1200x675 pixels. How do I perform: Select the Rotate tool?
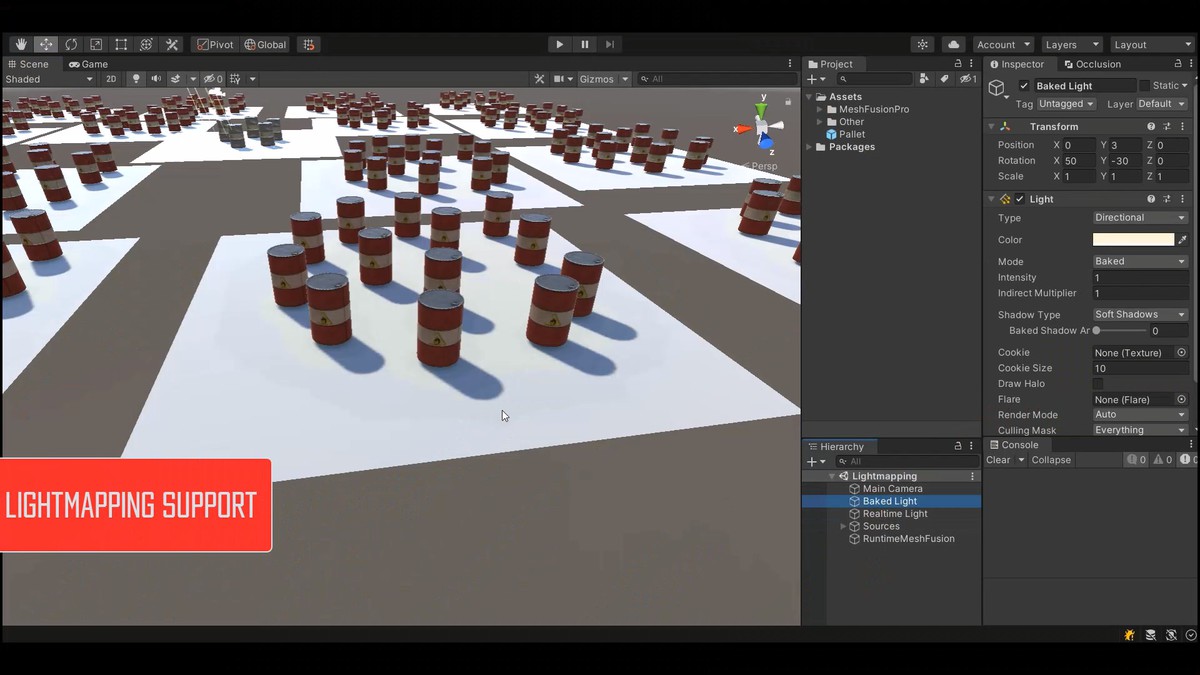pyautogui.click(x=71, y=44)
